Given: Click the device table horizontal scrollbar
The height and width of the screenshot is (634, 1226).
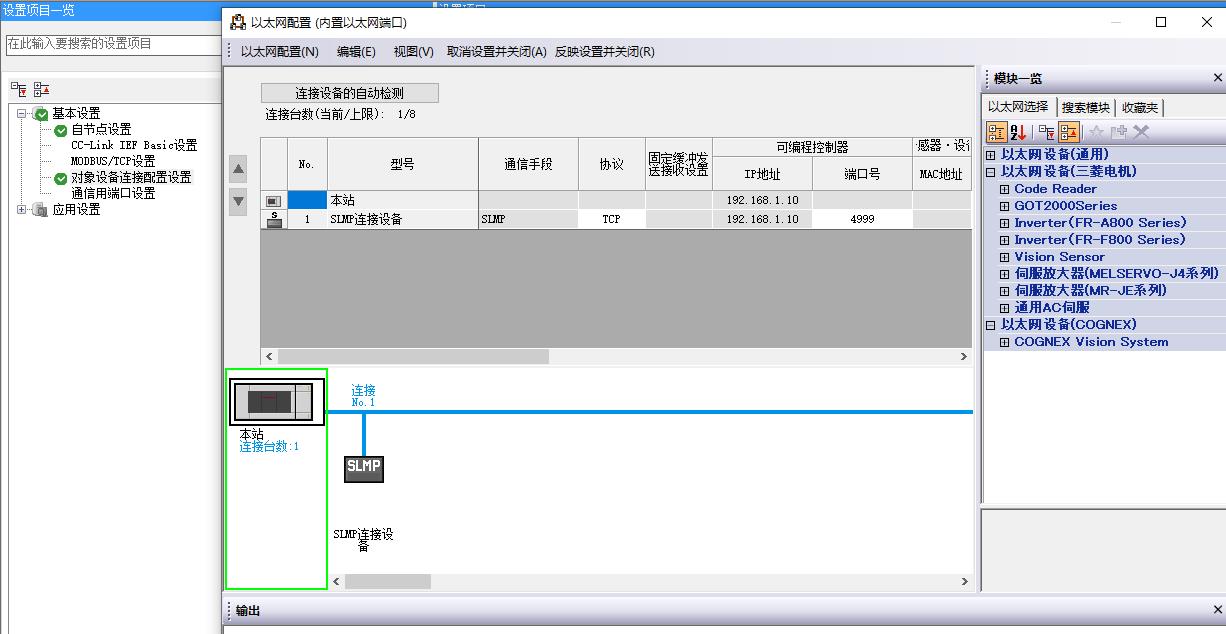Looking at the screenshot, I should coord(413,357).
